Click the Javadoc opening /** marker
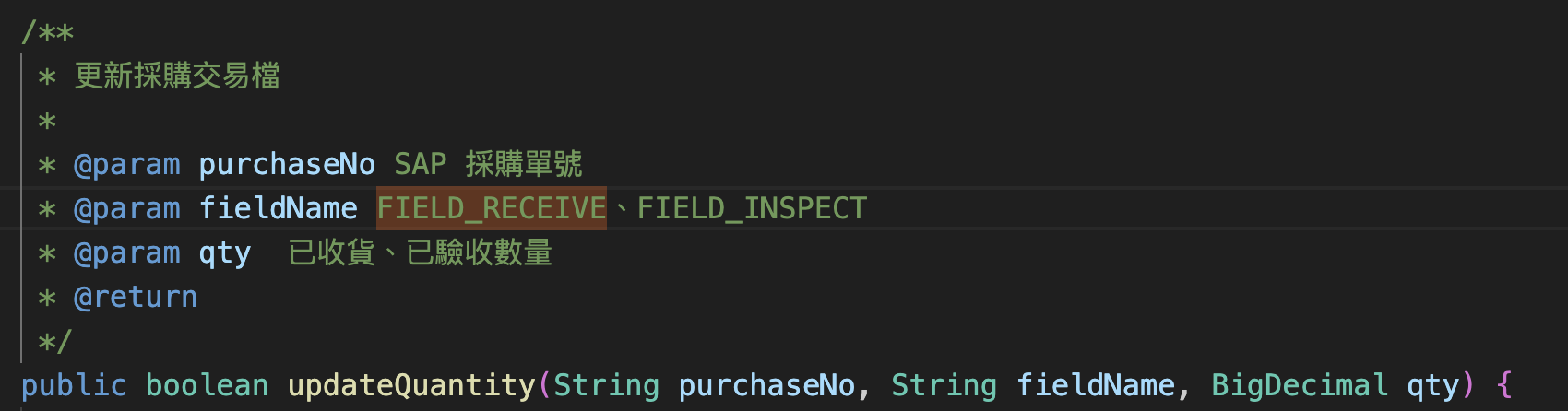Screen dimensions: 1568x411 (48, 32)
